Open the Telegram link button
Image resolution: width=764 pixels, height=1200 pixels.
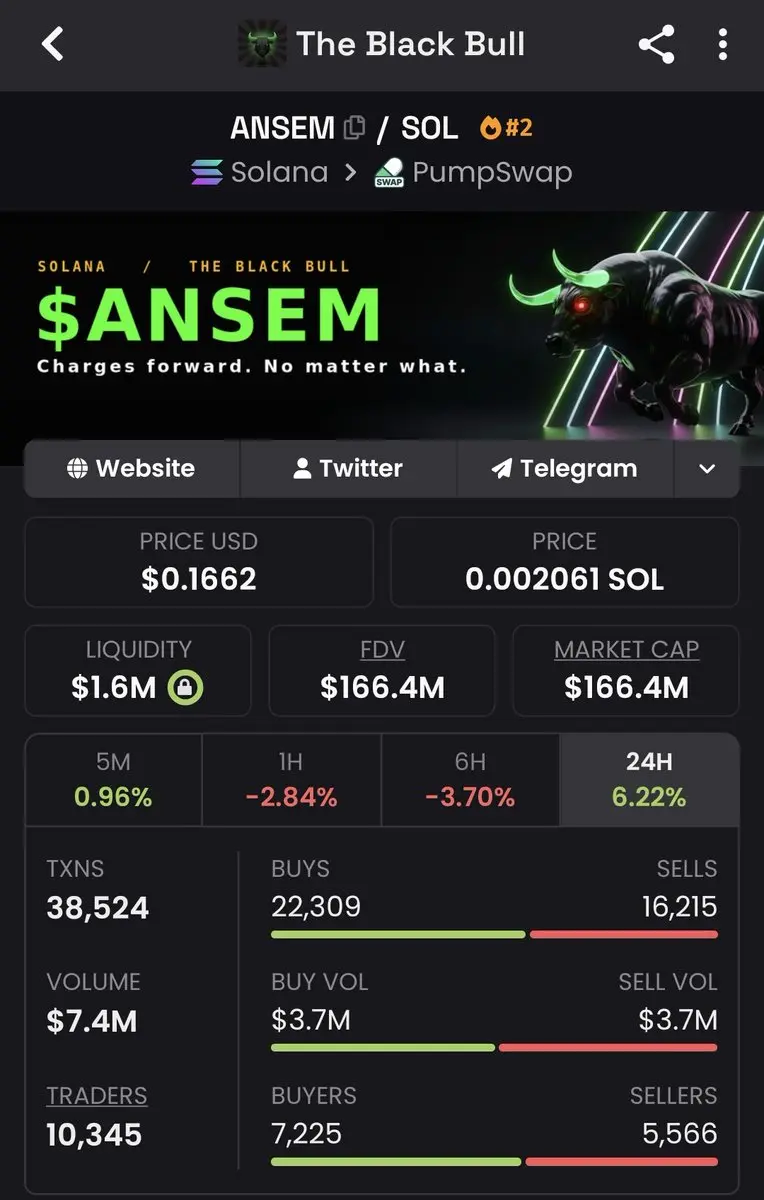click(565, 468)
